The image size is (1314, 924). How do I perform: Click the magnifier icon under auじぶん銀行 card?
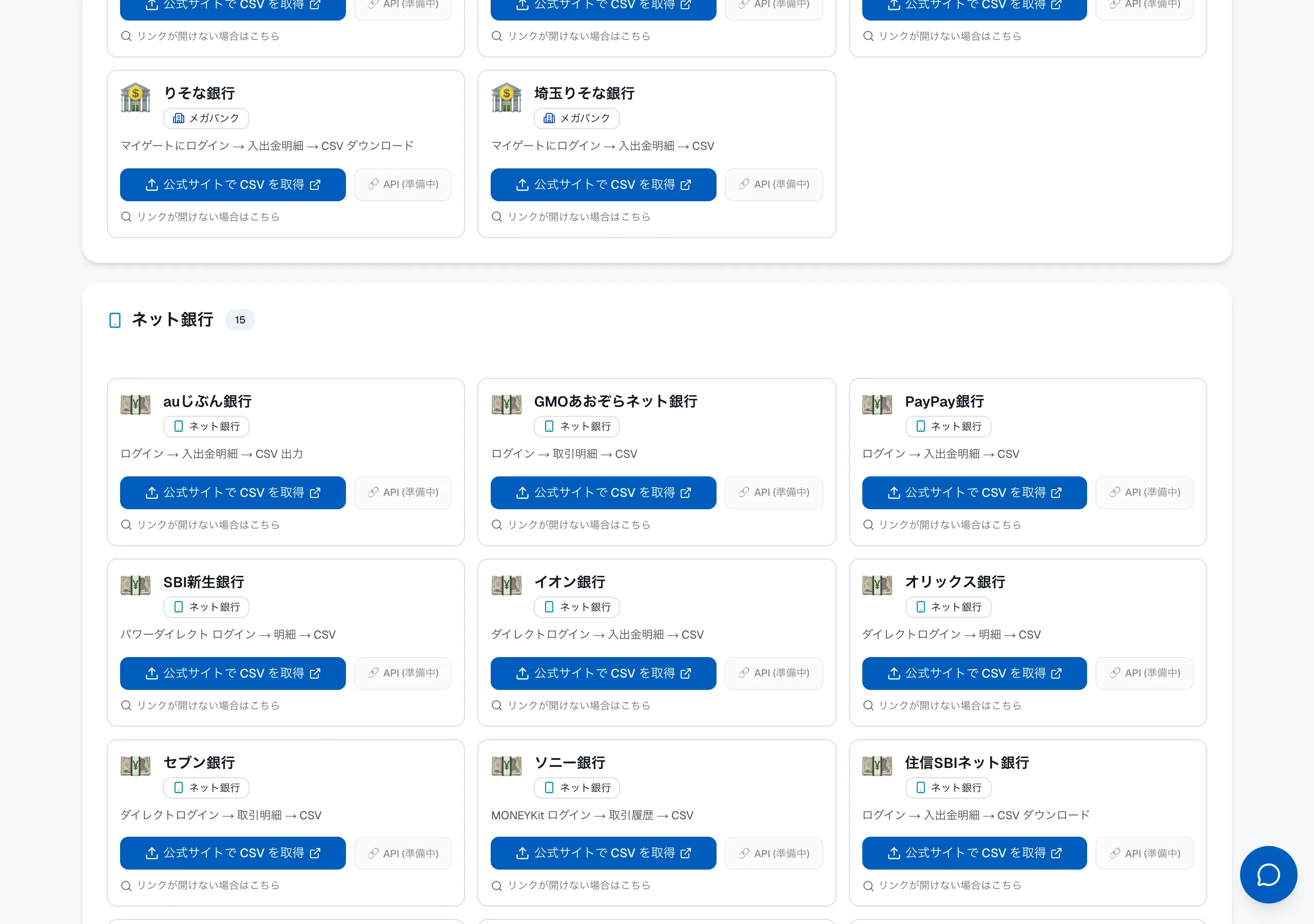coord(126,525)
